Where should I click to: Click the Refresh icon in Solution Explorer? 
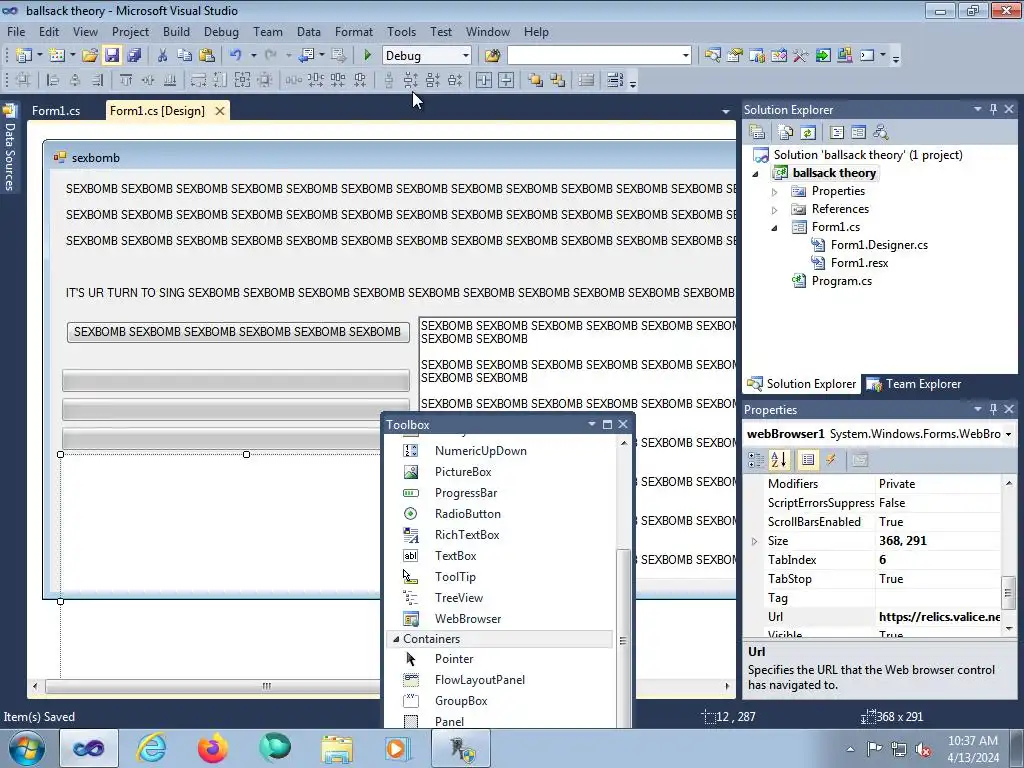[x=808, y=133]
